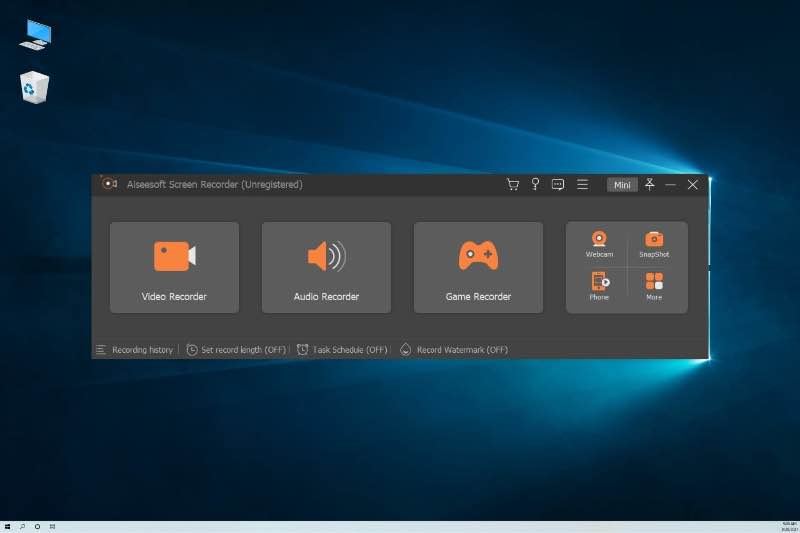This screenshot has height=533, width=800.
Task: Start the Game Recorder mode
Action: 478,267
